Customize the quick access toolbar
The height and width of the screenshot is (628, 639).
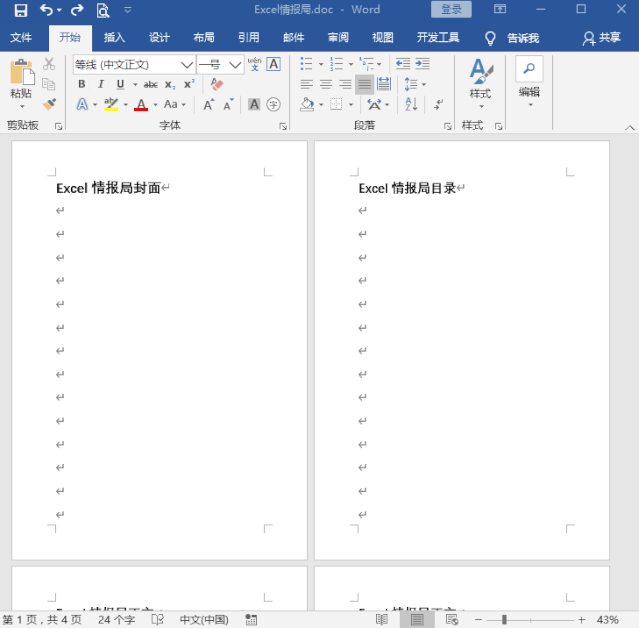point(128,10)
